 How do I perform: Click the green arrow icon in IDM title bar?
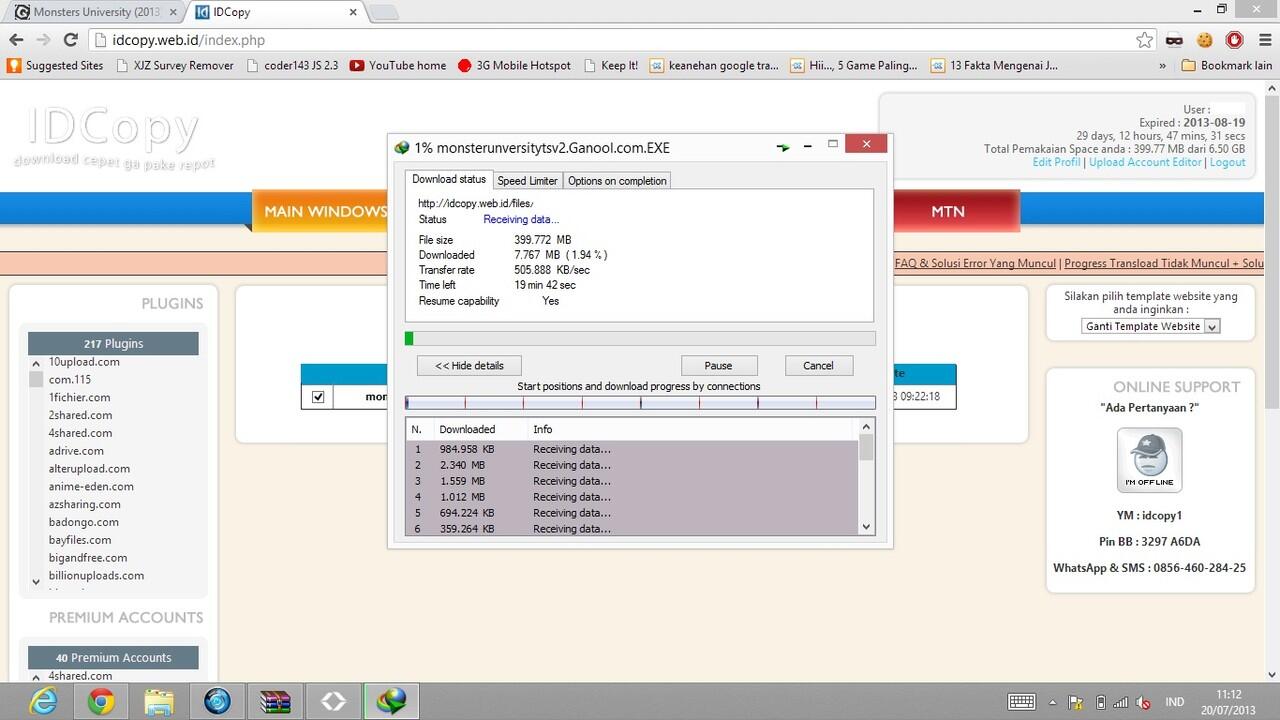[x=783, y=147]
